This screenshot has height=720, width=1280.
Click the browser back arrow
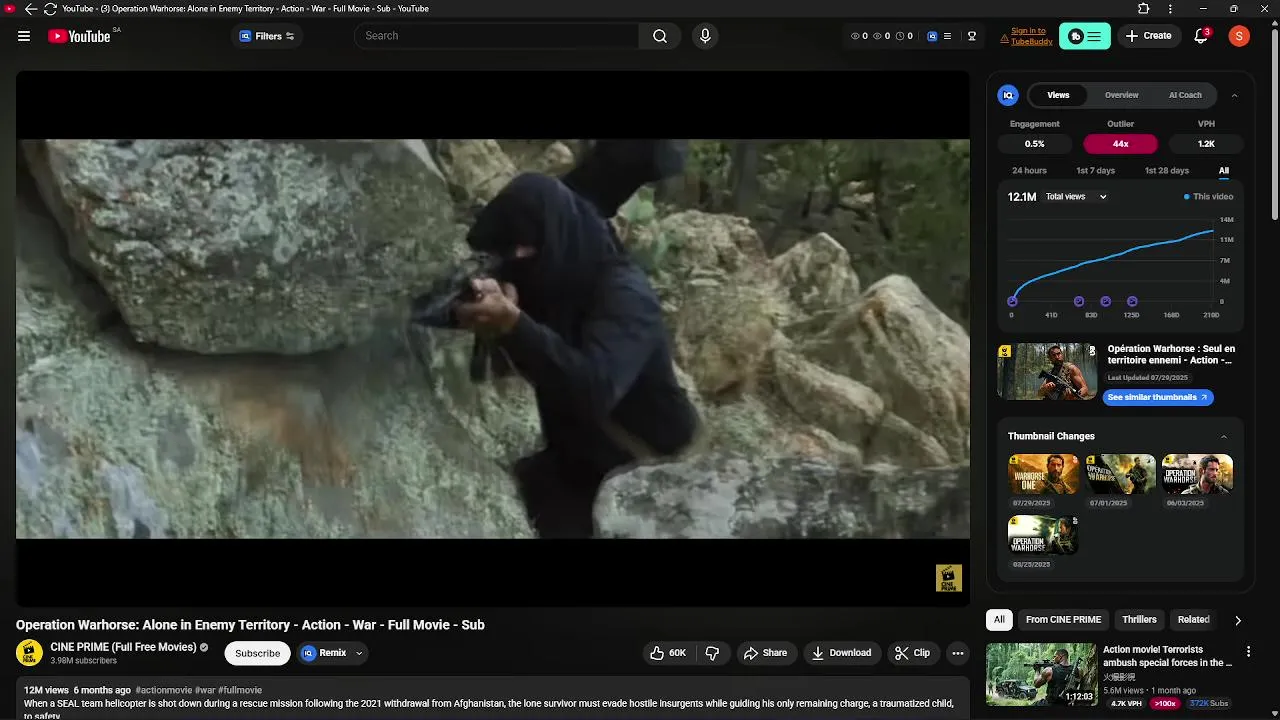(30, 9)
